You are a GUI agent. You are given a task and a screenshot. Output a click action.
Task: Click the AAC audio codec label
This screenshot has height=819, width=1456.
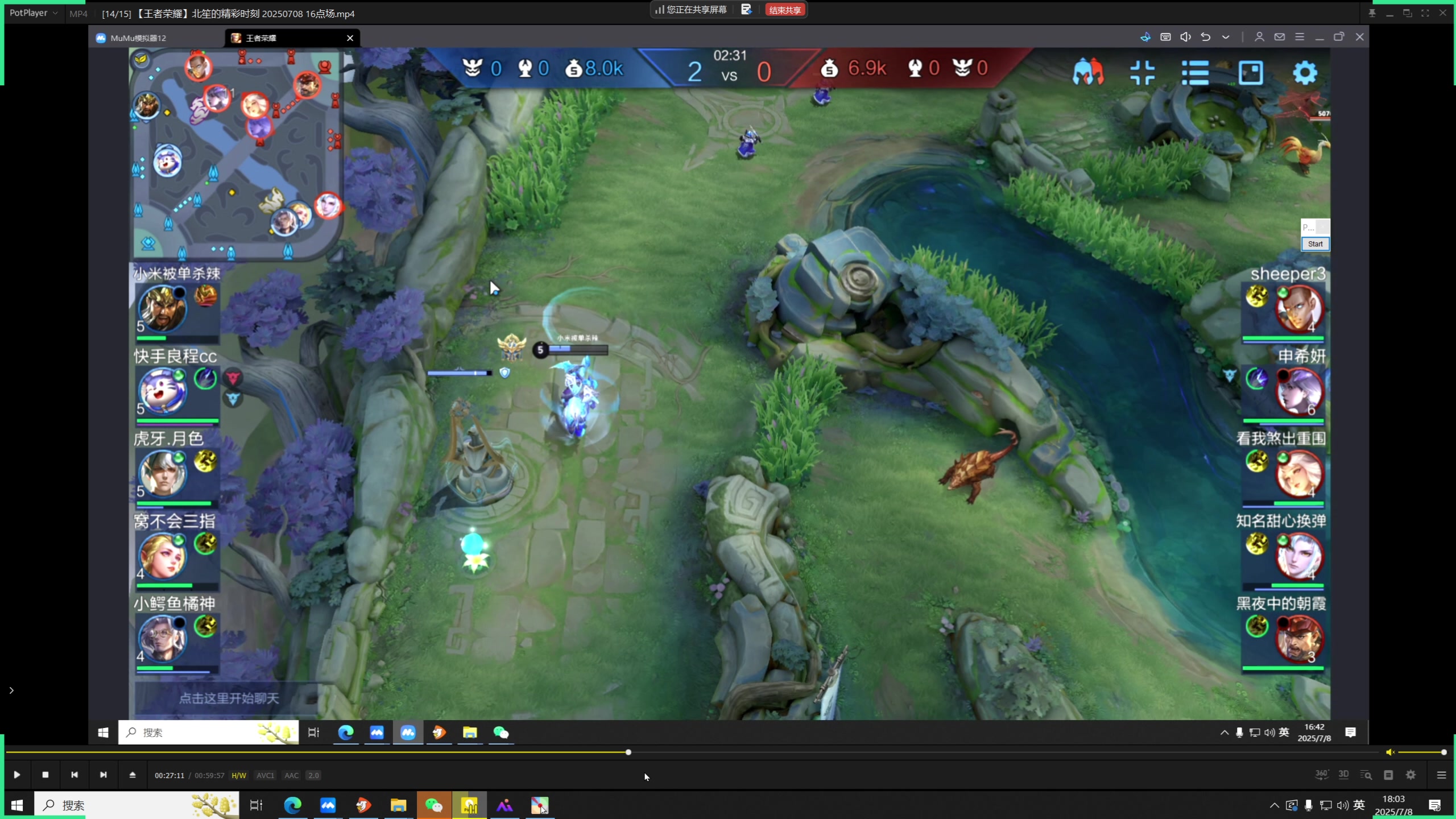click(291, 775)
